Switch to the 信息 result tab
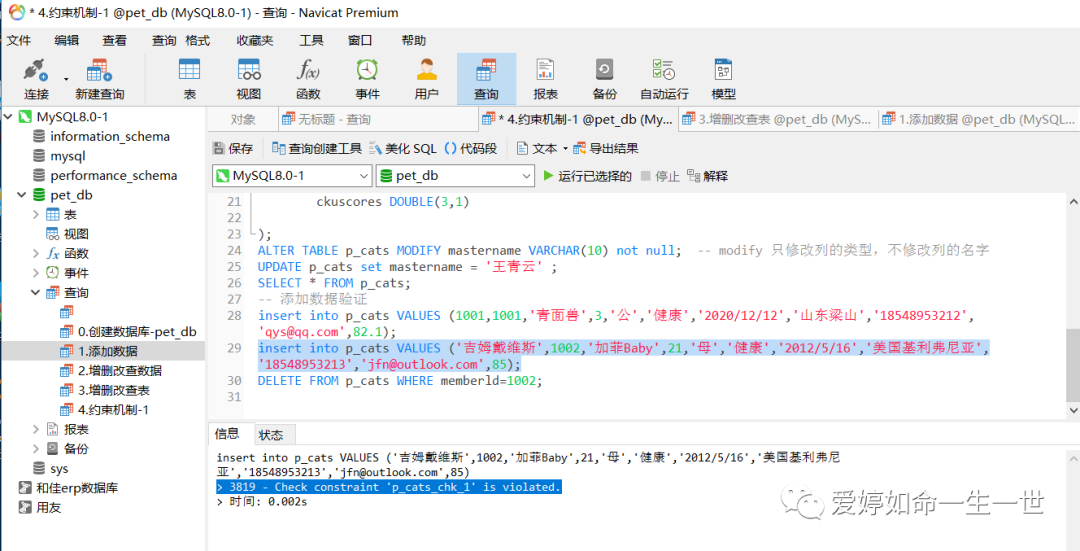The image size is (1080, 551). pos(227,433)
